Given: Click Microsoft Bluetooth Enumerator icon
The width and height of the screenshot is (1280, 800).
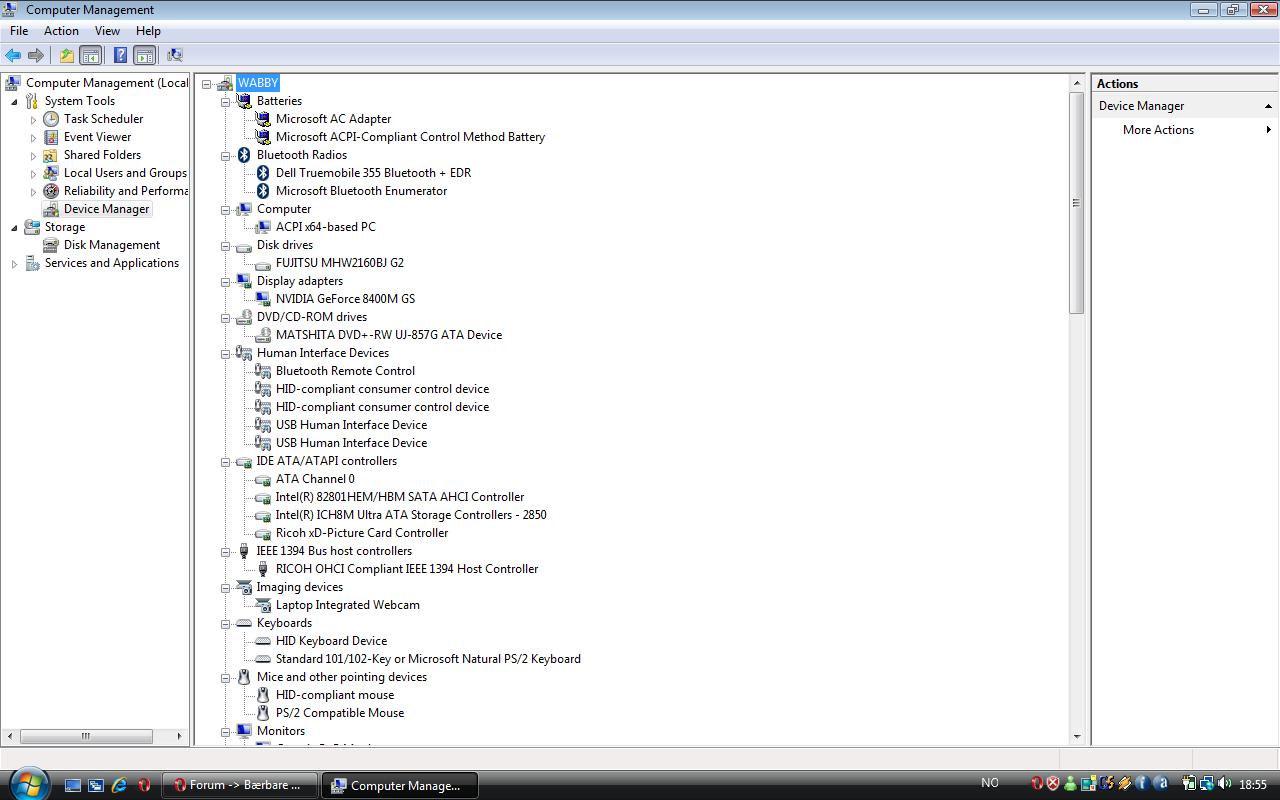Looking at the screenshot, I should tap(263, 191).
